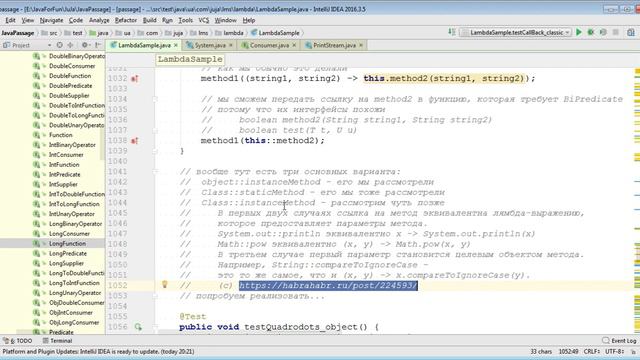Viewport: 640px width, 360px height.
Task: Click the run test gutter icon at line 1056
Action: click(138, 327)
